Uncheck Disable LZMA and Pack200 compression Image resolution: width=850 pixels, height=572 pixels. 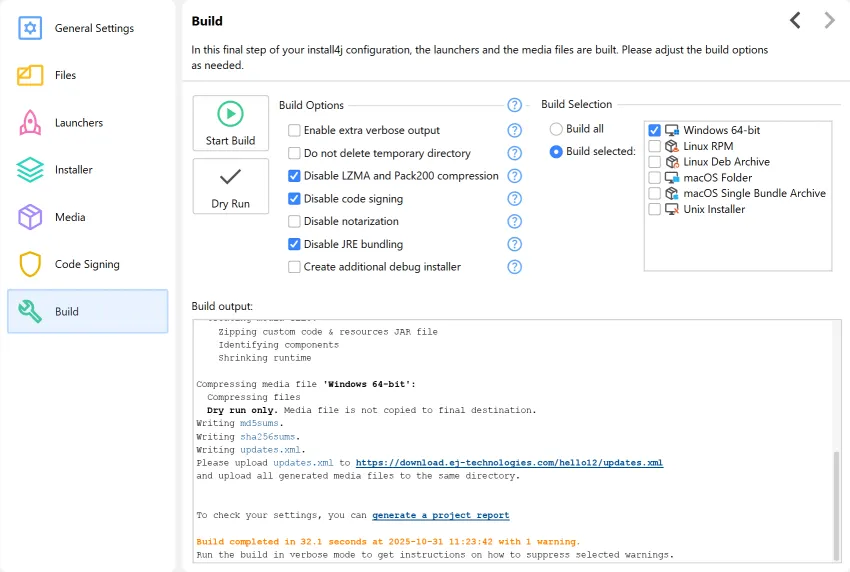294,176
